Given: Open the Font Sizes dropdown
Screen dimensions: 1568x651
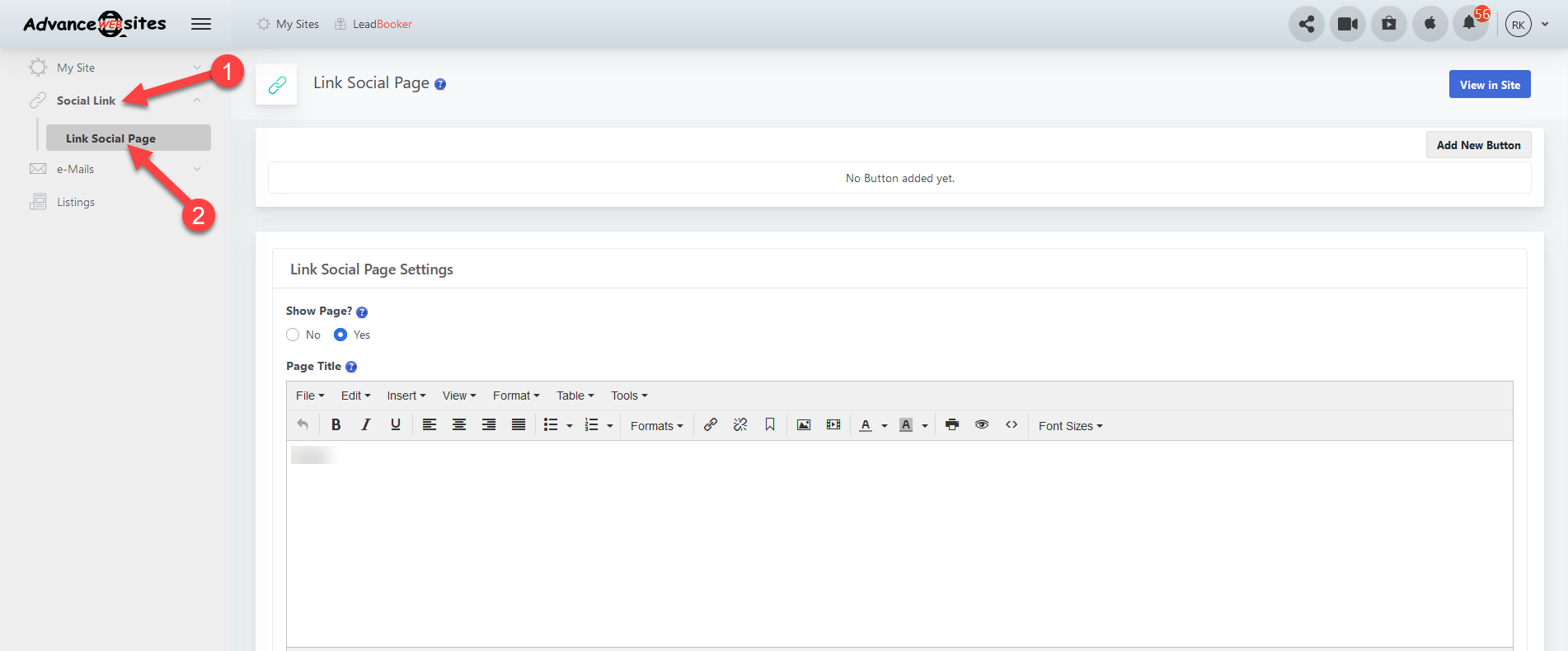Looking at the screenshot, I should pyautogui.click(x=1069, y=426).
